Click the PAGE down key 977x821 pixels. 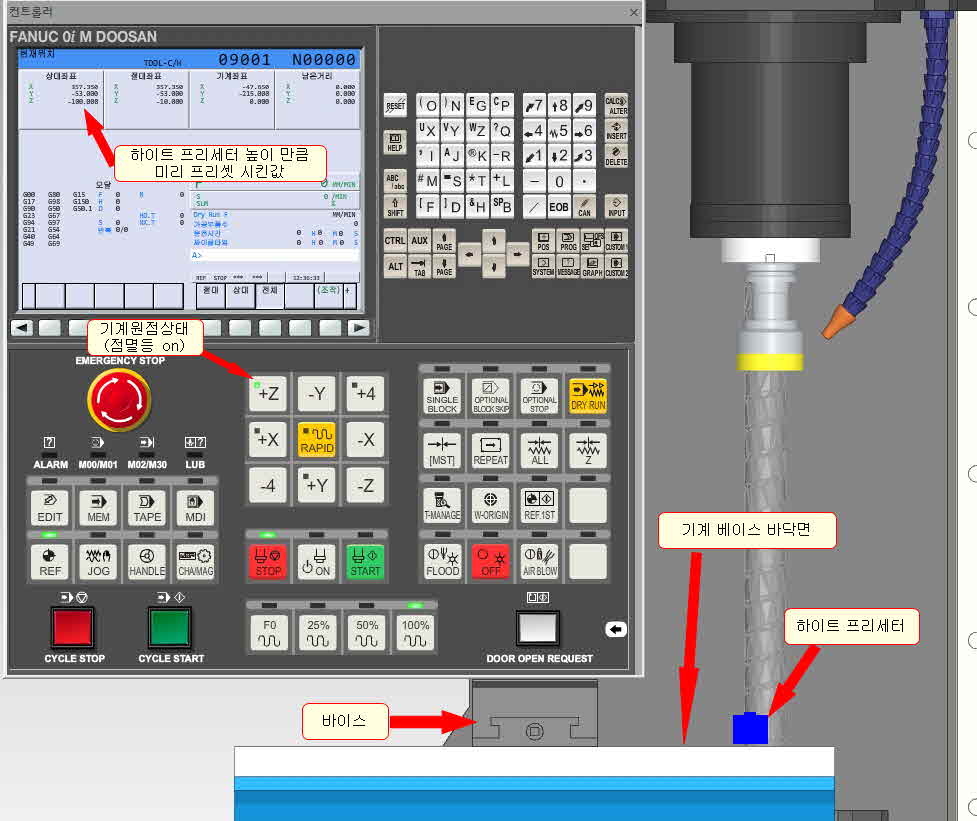[x=444, y=267]
